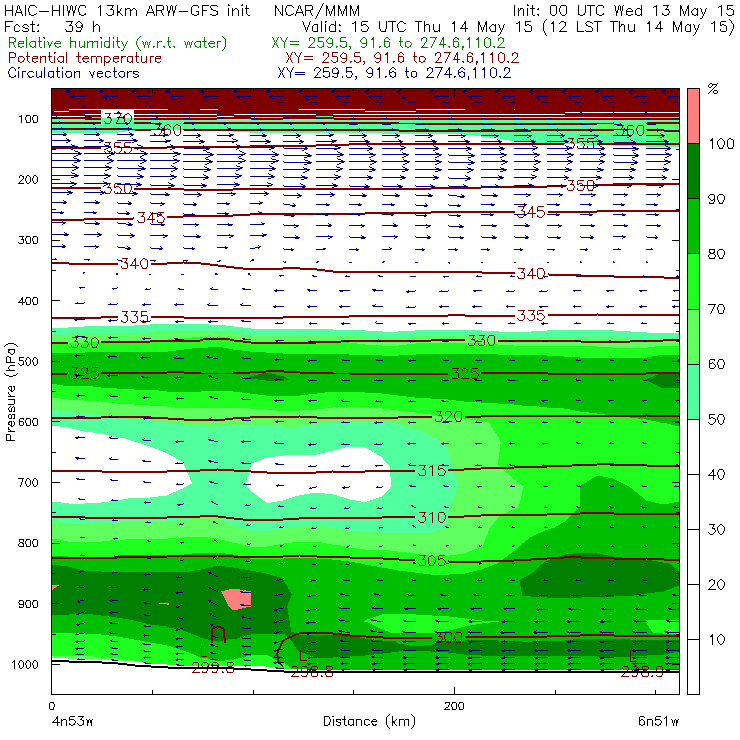
Task: Click the '40' colorbar scale label
Action: coord(716,474)
